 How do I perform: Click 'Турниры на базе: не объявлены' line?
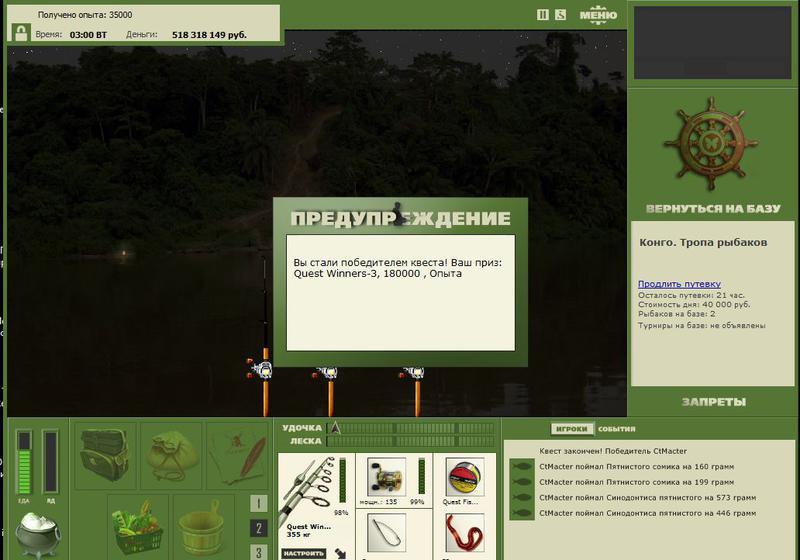[702, 325]
